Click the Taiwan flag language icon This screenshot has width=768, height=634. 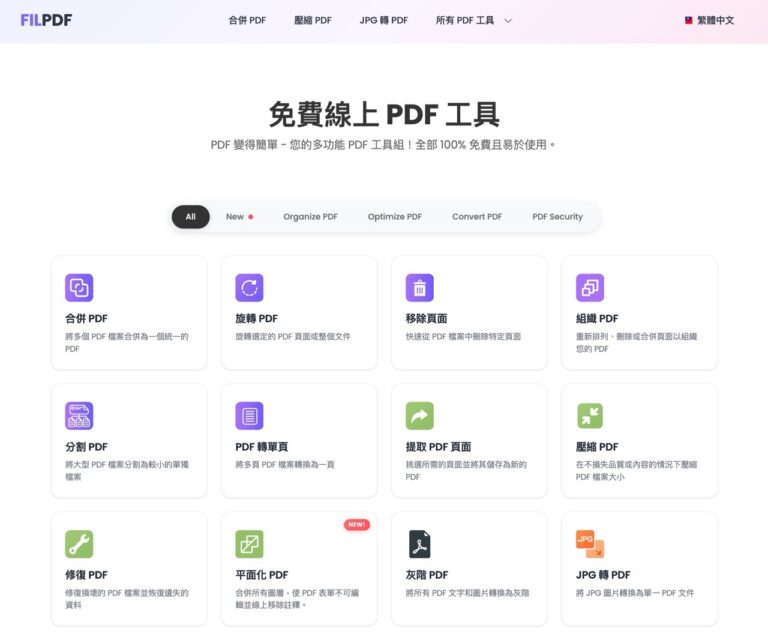tap(689, 20)
